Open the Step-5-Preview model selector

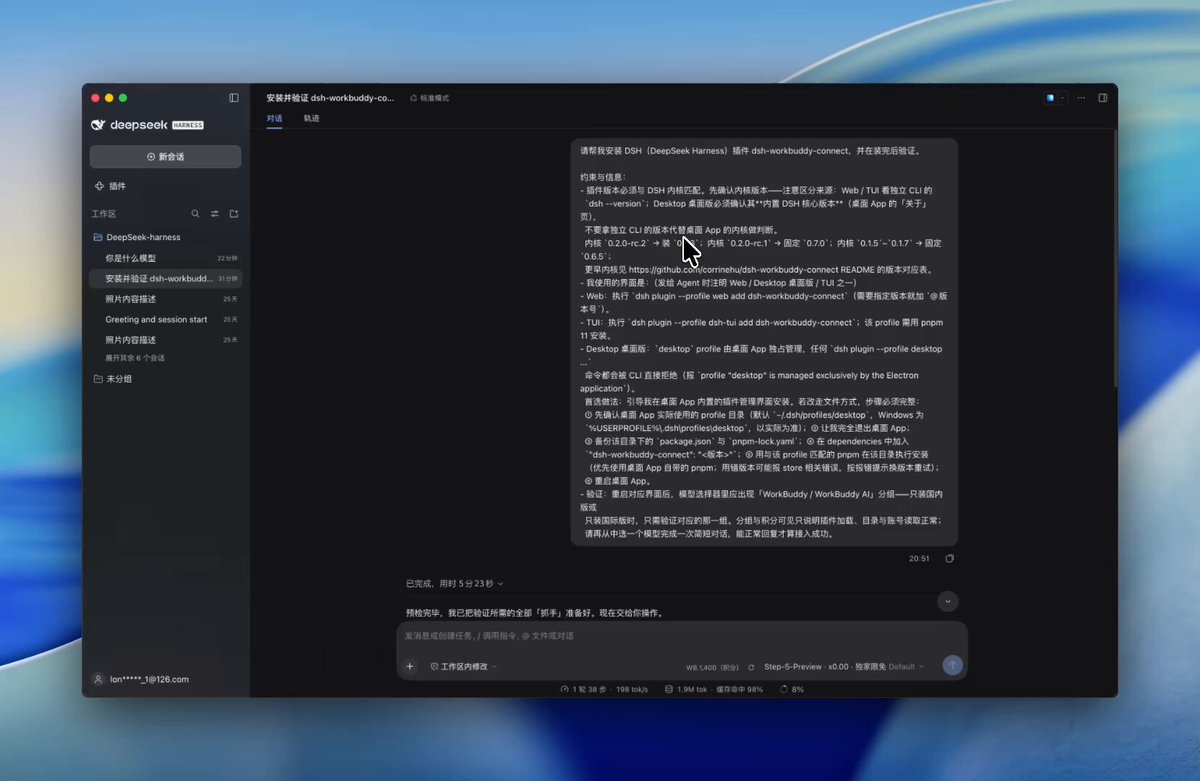[845, 666]
